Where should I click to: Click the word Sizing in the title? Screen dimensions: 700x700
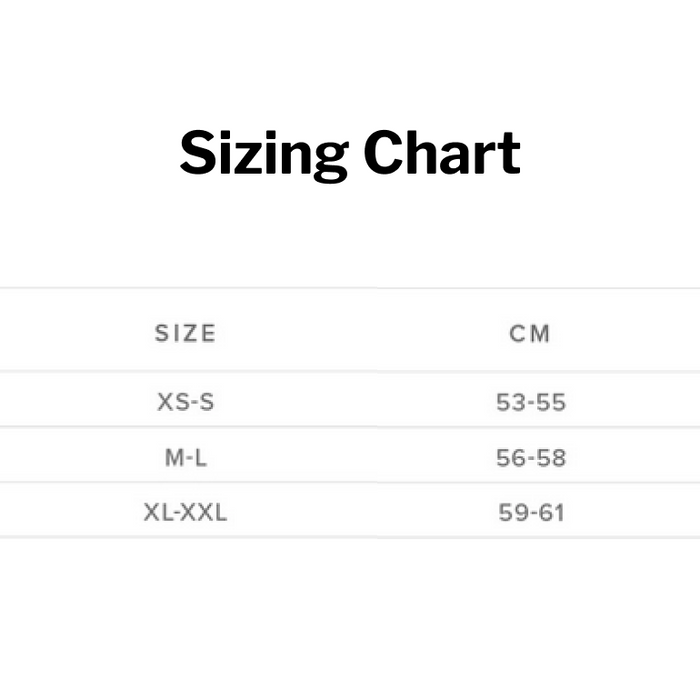click(262, 155)
